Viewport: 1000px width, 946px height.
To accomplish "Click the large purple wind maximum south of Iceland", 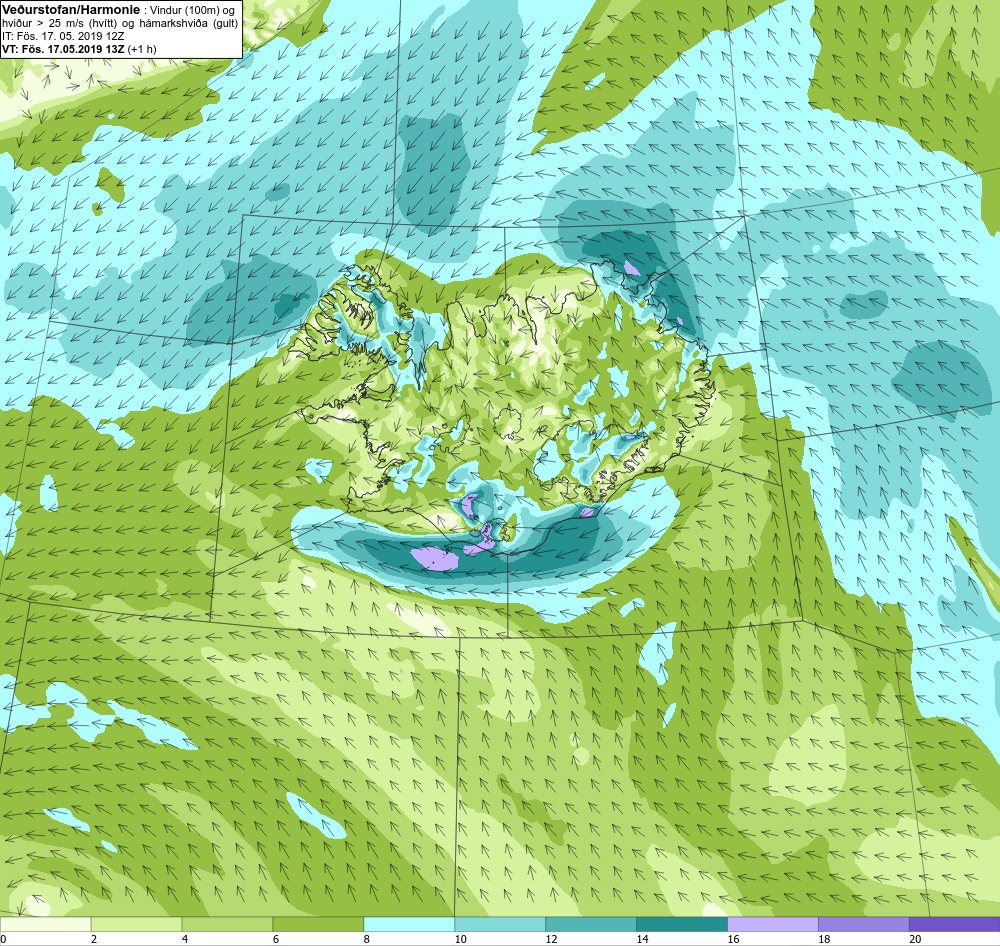I will (x=434, y=558).
